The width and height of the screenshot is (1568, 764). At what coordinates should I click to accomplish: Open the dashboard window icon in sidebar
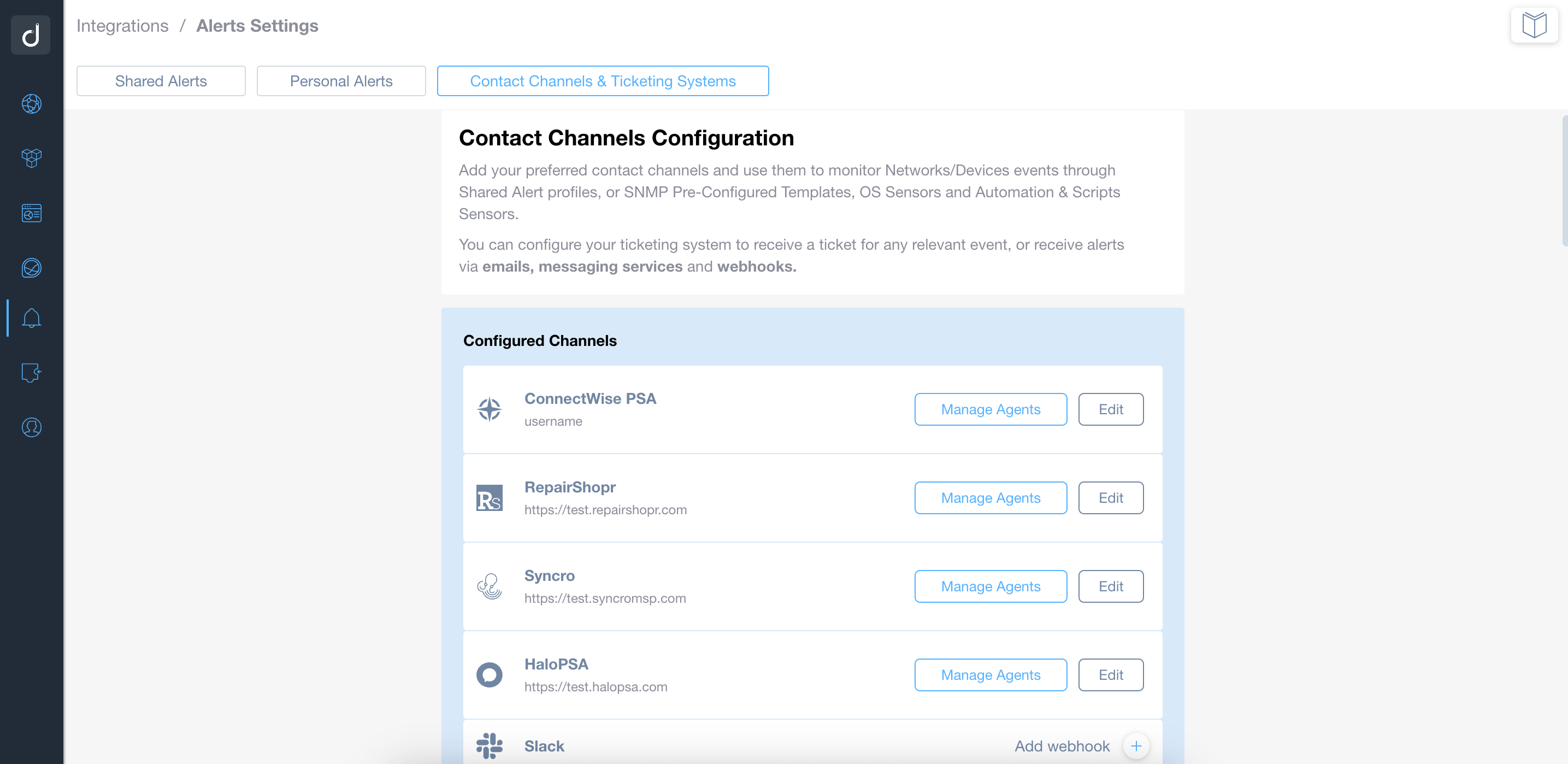coord(32,213)
